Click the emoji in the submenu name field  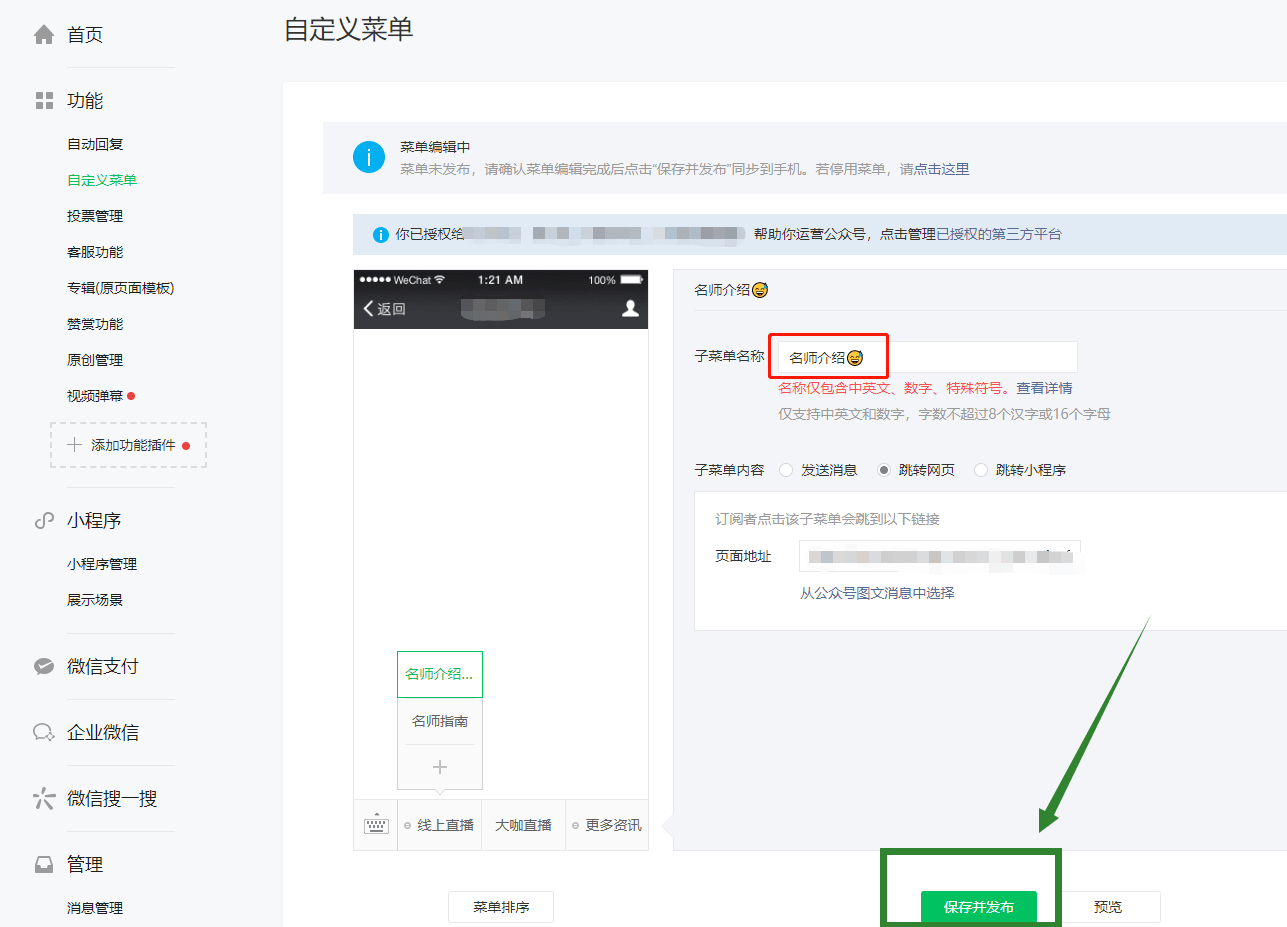point(855,358)
